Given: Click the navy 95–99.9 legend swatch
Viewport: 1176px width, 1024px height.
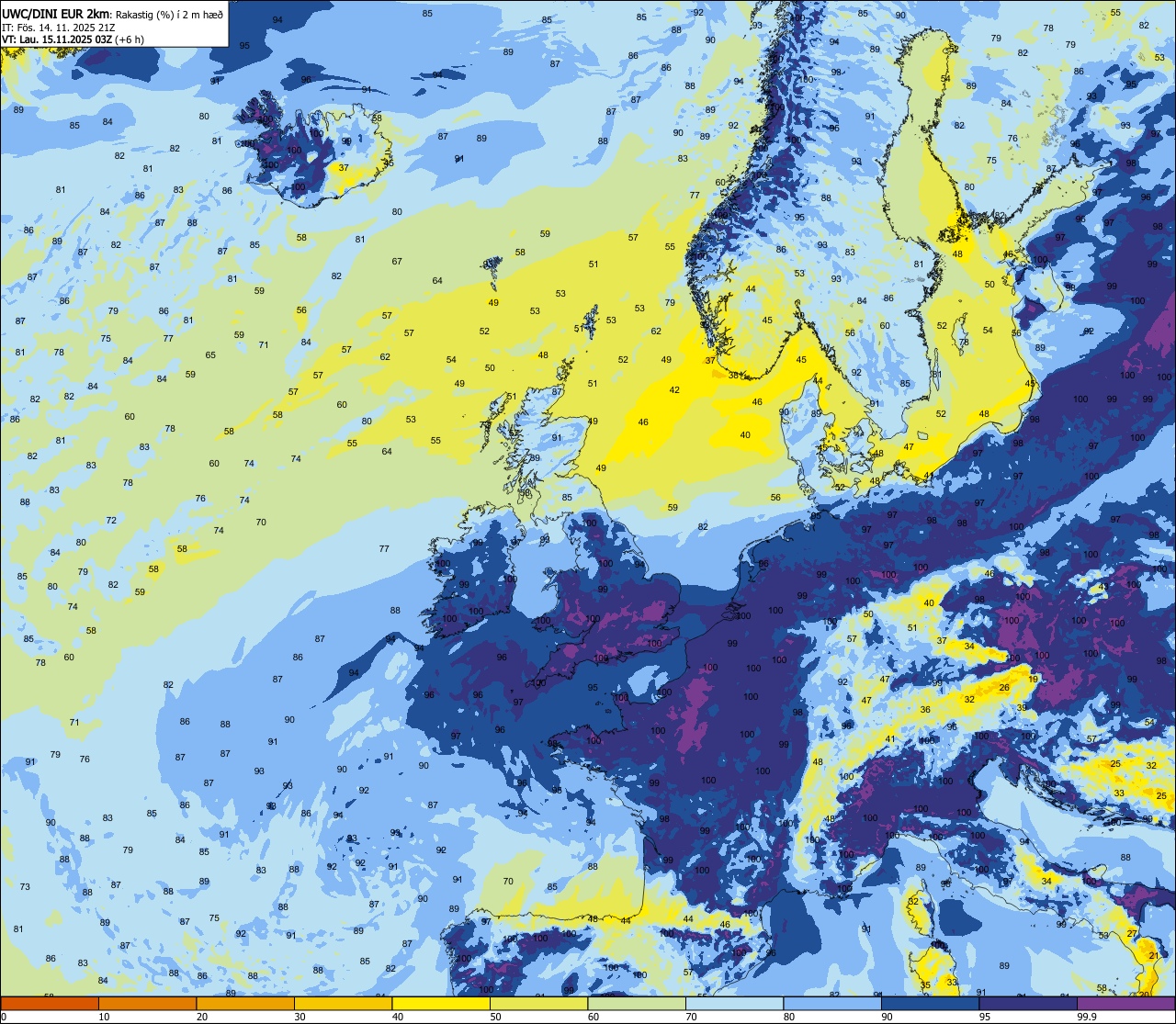Looking at the screenshot, I should [1027, 1003].
